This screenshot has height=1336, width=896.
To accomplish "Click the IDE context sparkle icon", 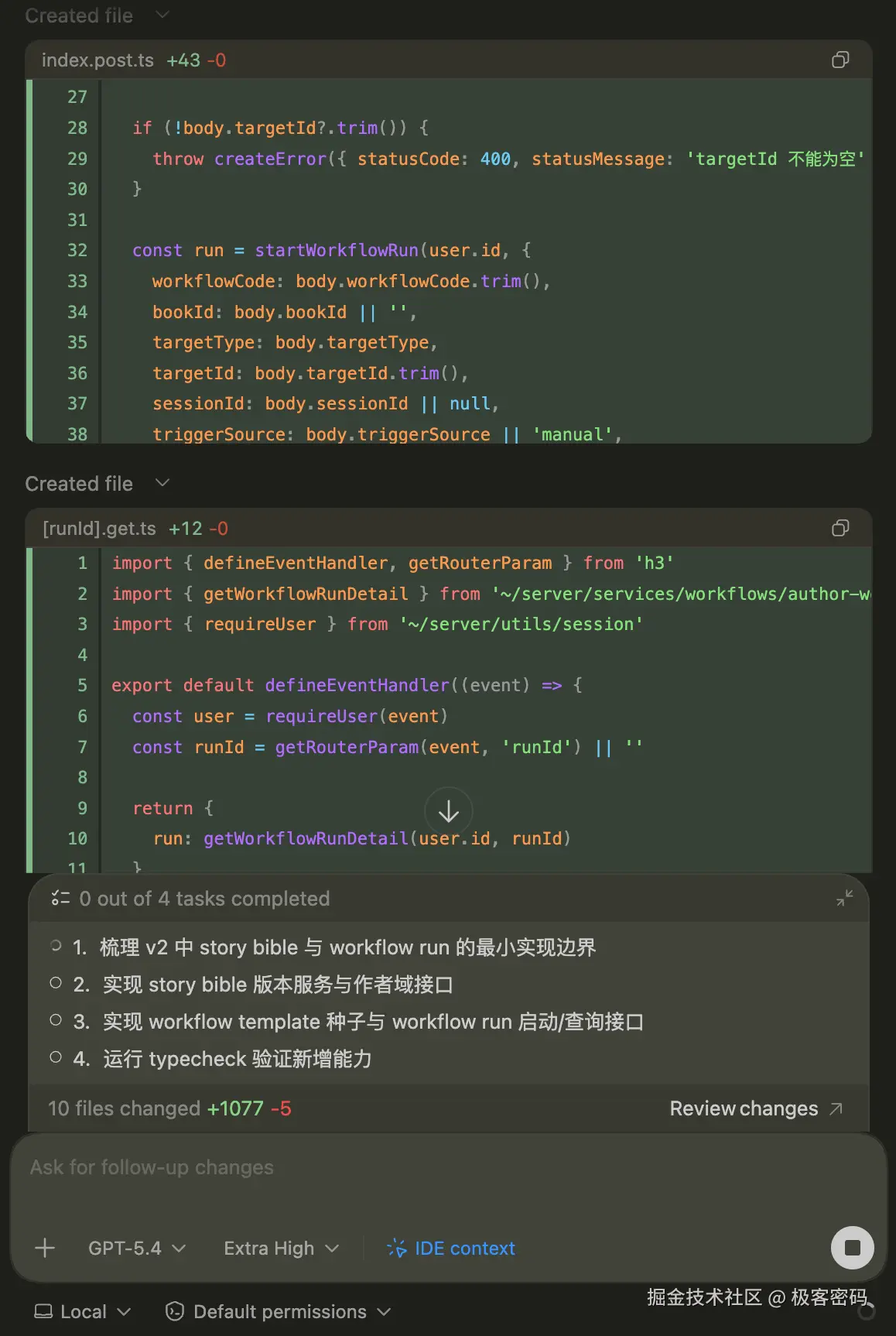I will (x=396, y=1248).
